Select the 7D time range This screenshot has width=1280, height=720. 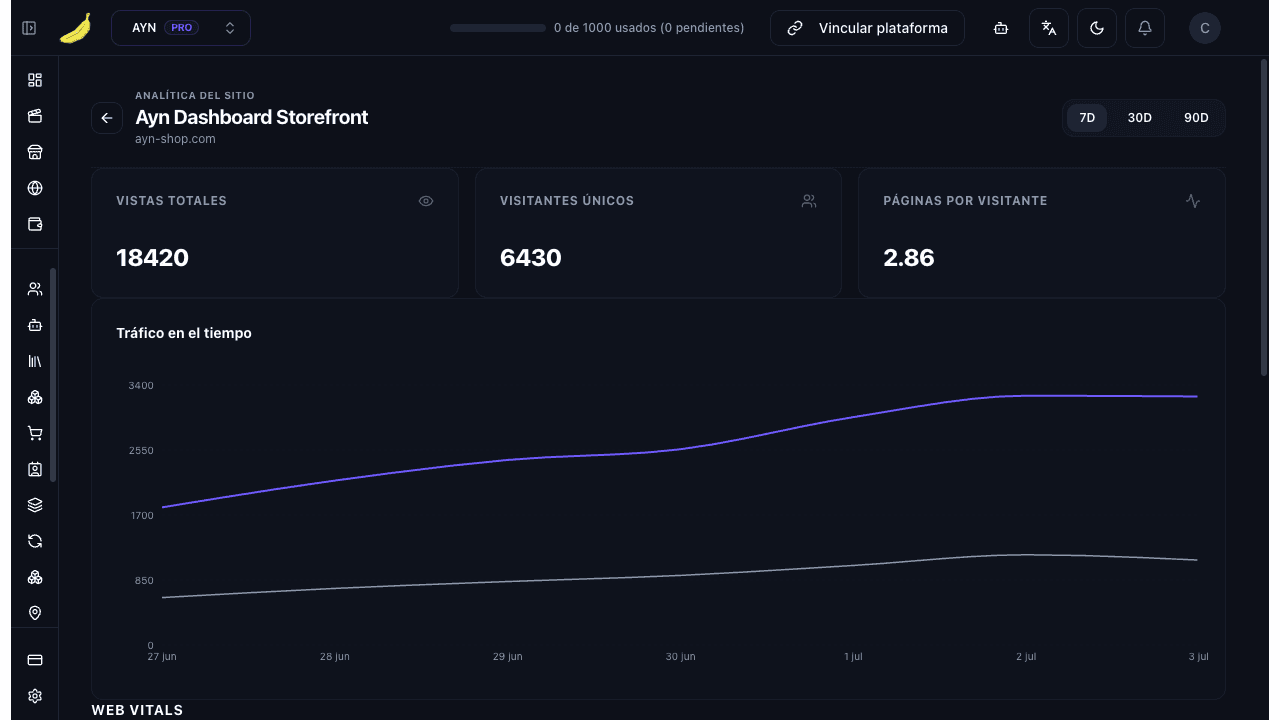[x=1087, y=118]
